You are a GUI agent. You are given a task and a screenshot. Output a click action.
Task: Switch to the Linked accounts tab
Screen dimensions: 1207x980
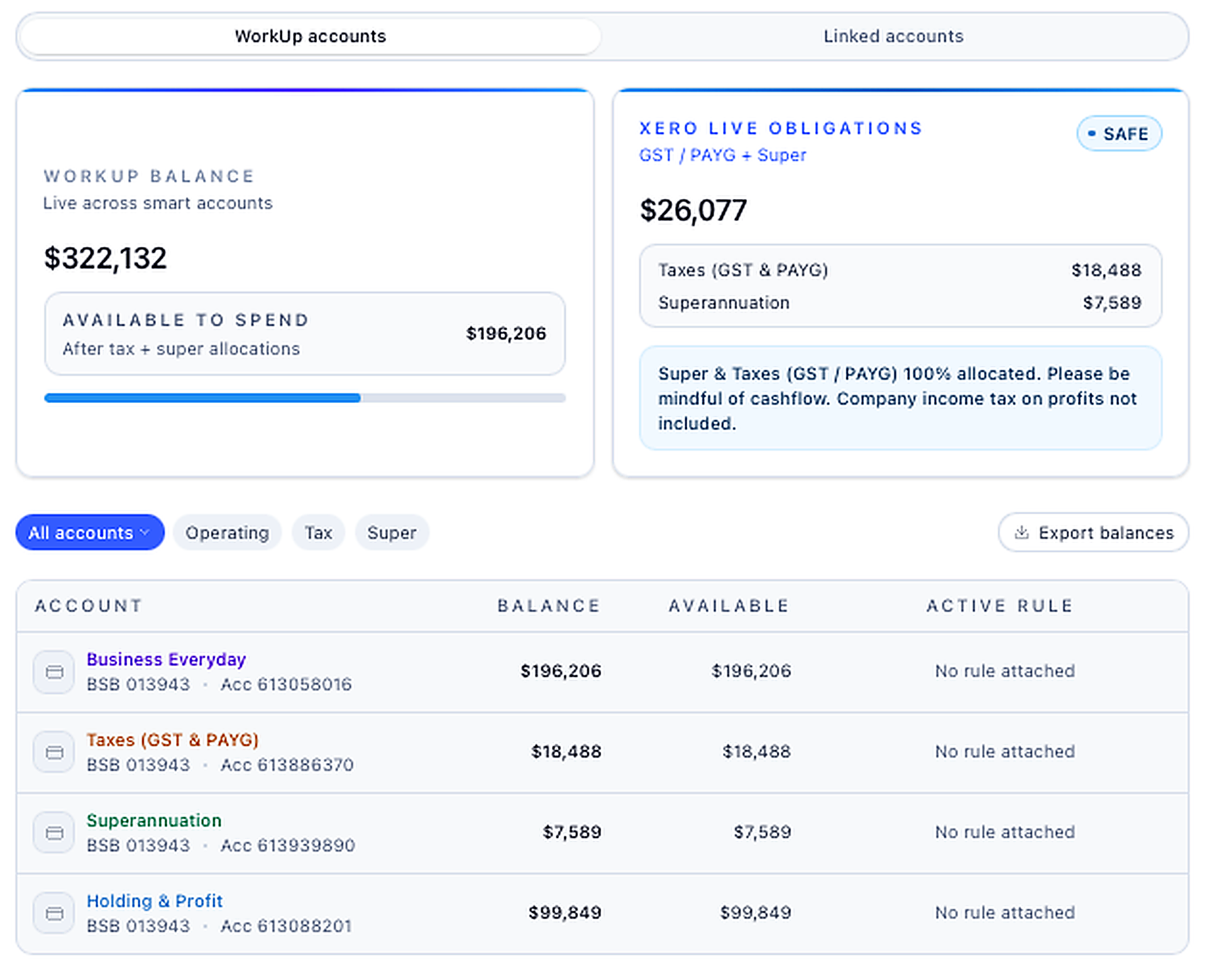(893, 36)
